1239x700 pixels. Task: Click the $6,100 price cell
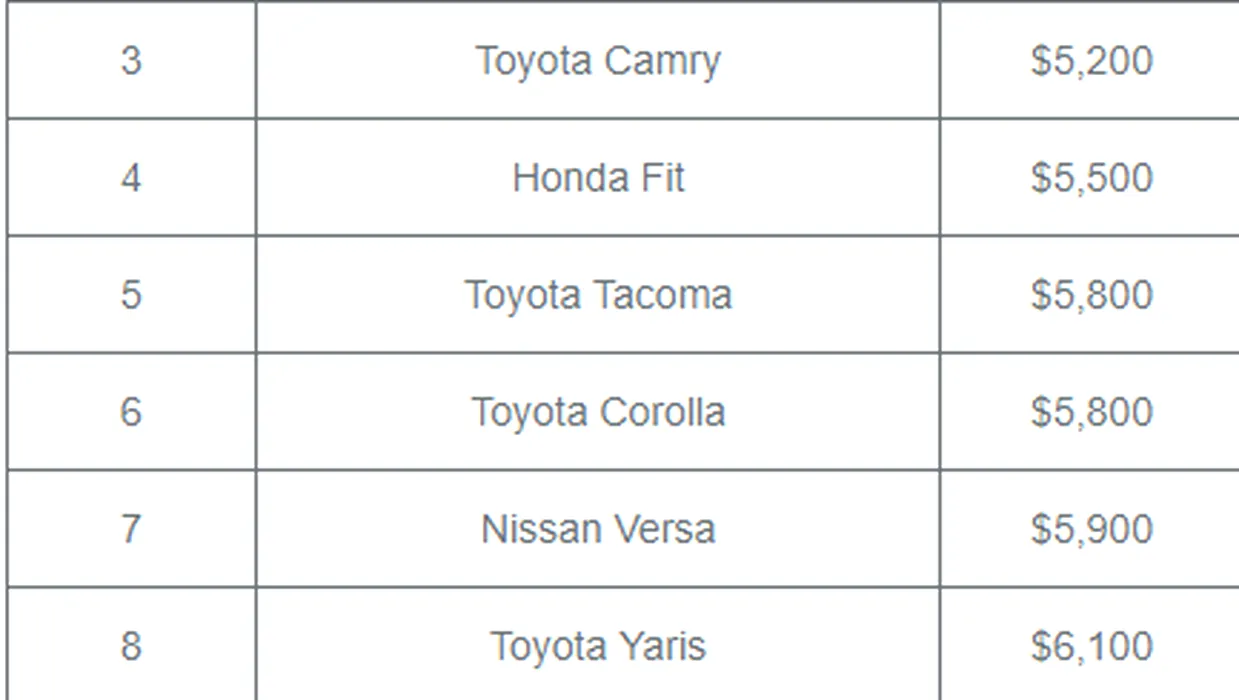tap(1090, 644)
